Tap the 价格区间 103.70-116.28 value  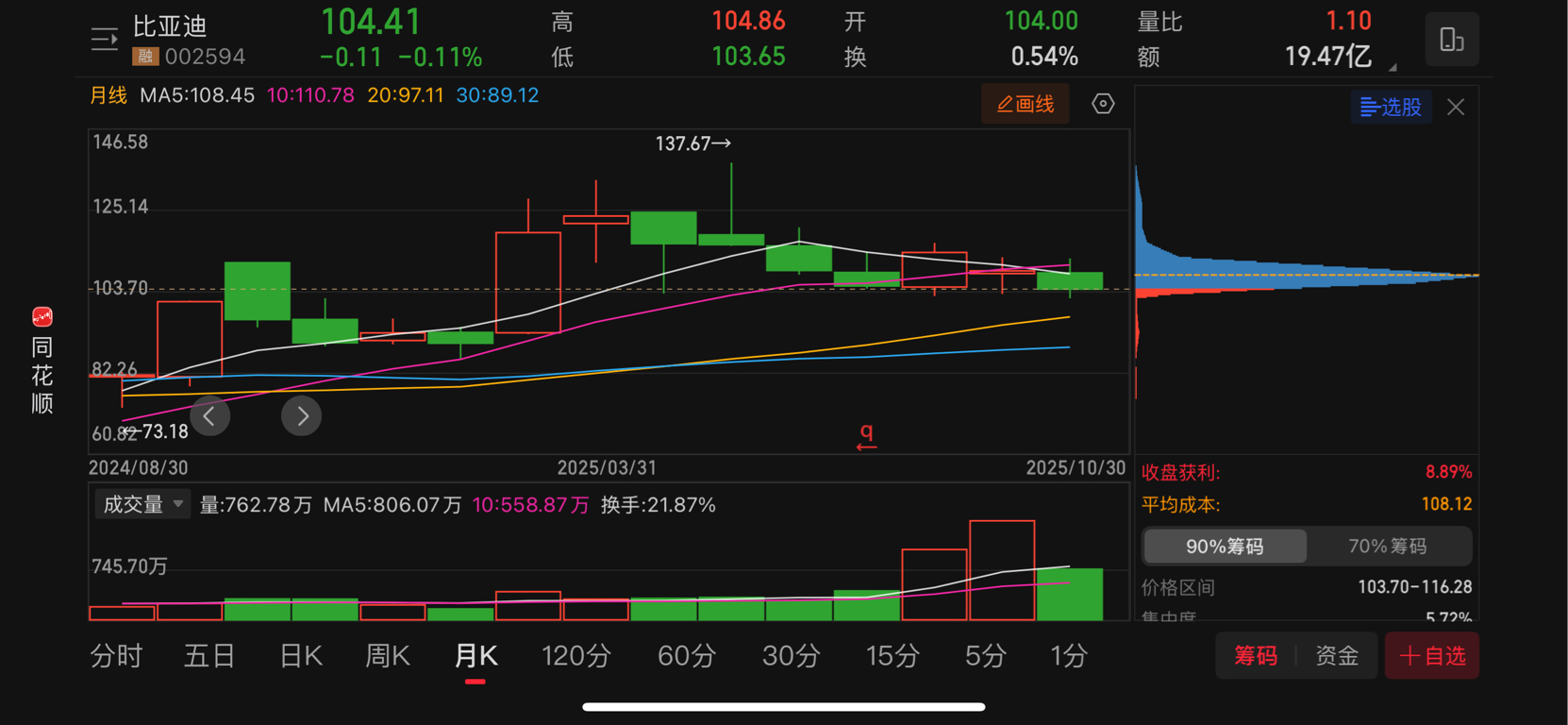[x=1415, y=587]
